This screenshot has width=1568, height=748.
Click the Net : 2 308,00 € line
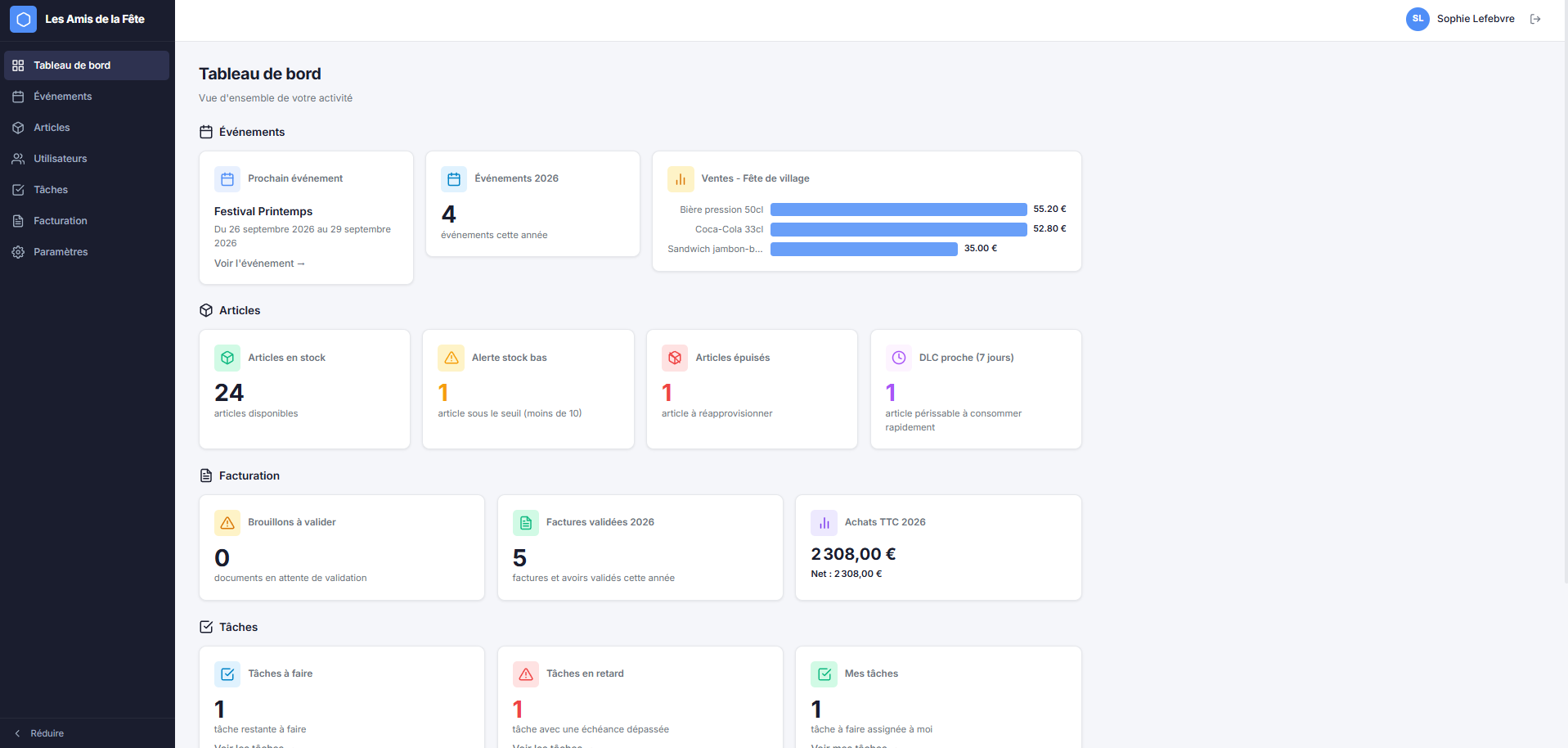pyautogui.click(x=847, y=574)
